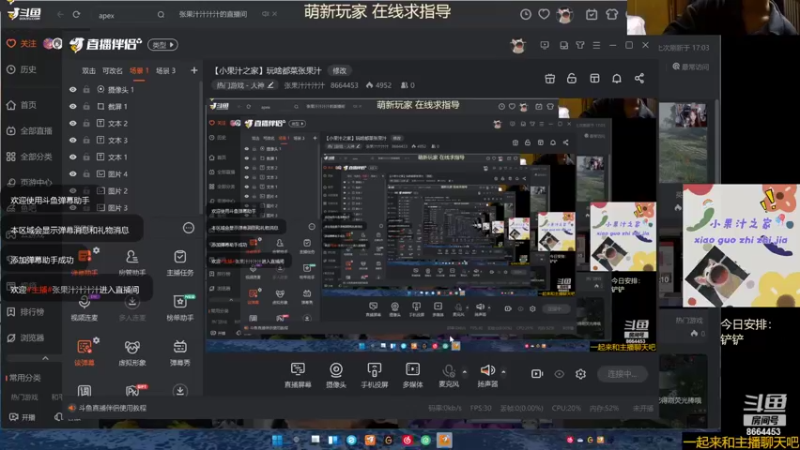
Task: Switch to 场景 3 tab
Action: tap(166, 71)
